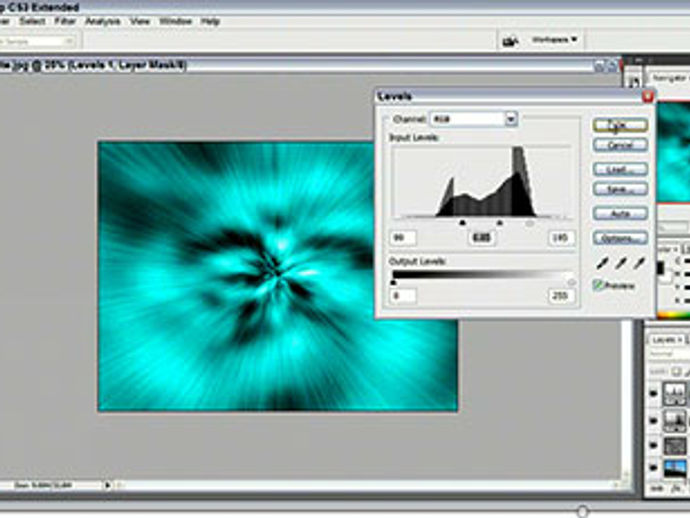Image resolution: width=690 pixels, height=518 pixels.
Task: Select the gray point eyedropper in Levels
Action: [x=620, y=264]
